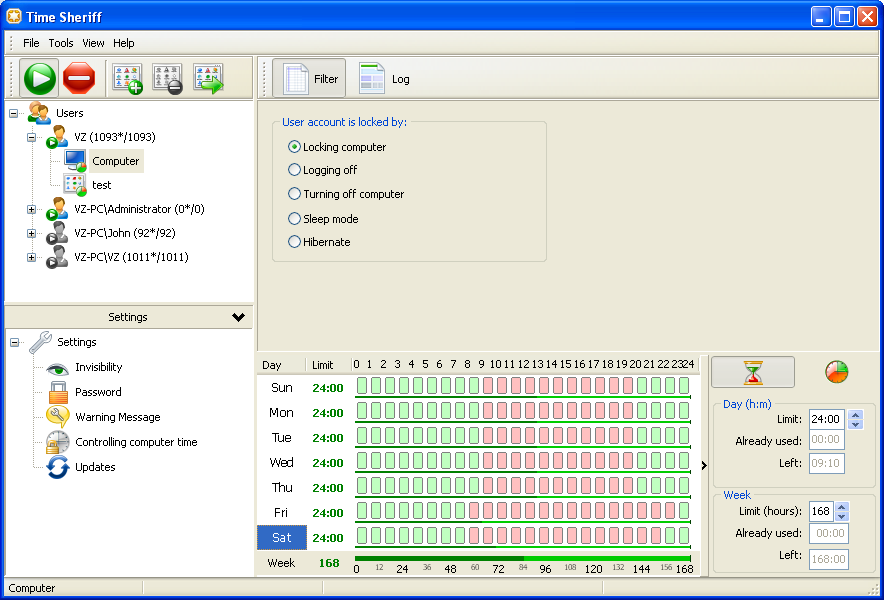Click the VZ user icon in tree
Screen dimensions: 884x600
pyautogui.click(x=56, y=137)
